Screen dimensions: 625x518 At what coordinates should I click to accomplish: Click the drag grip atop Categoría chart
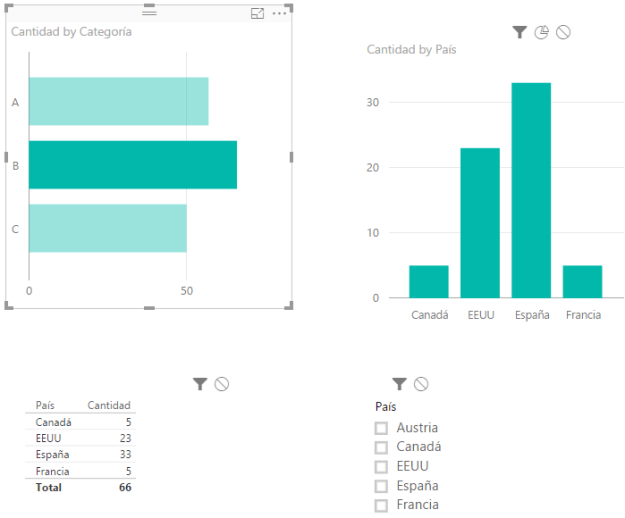(149, 12)
